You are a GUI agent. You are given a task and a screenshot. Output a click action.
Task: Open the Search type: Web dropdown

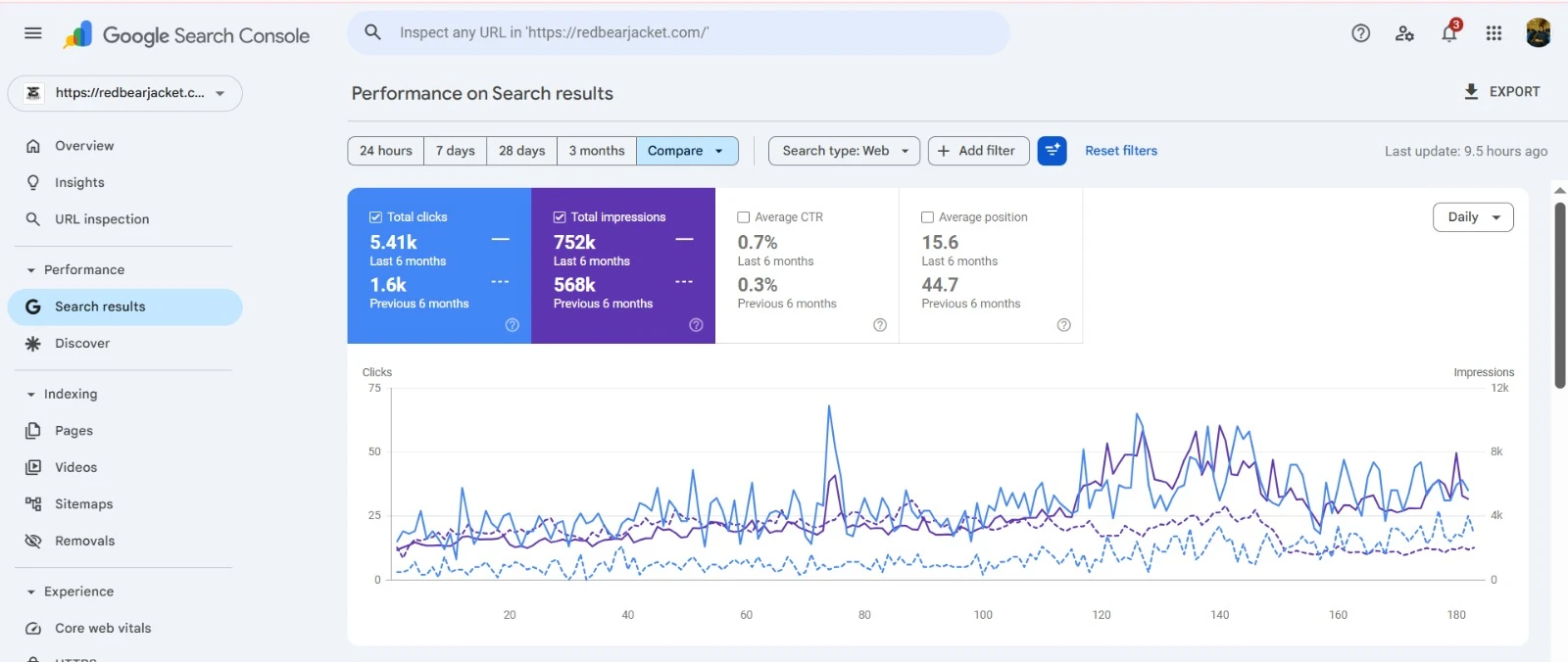(x=844, y=151)
